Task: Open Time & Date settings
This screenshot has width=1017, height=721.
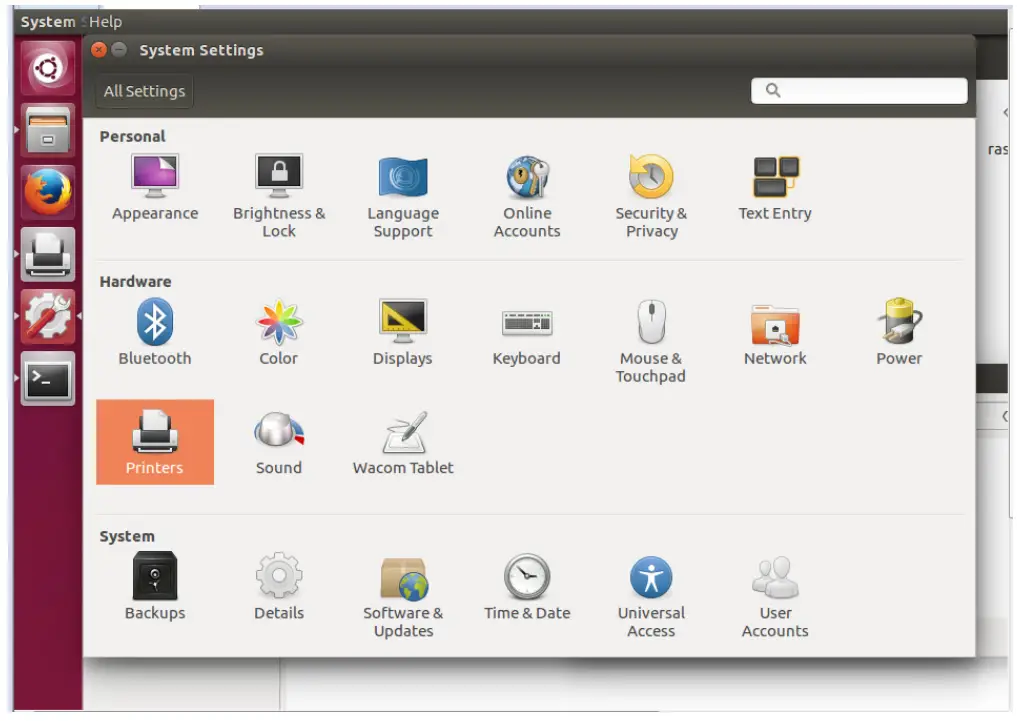Action: (x=527, y=586)
